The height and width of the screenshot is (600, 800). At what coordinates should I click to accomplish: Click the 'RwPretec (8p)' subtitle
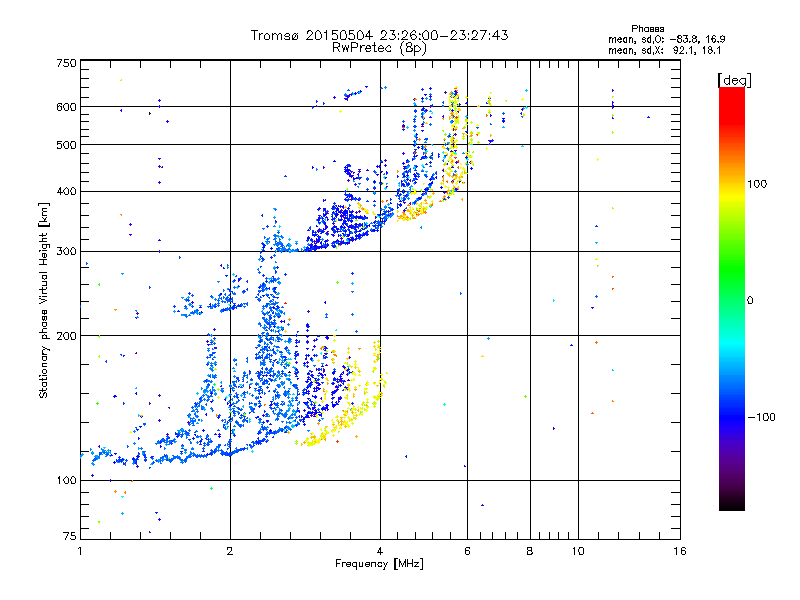[x=379, y=48]
